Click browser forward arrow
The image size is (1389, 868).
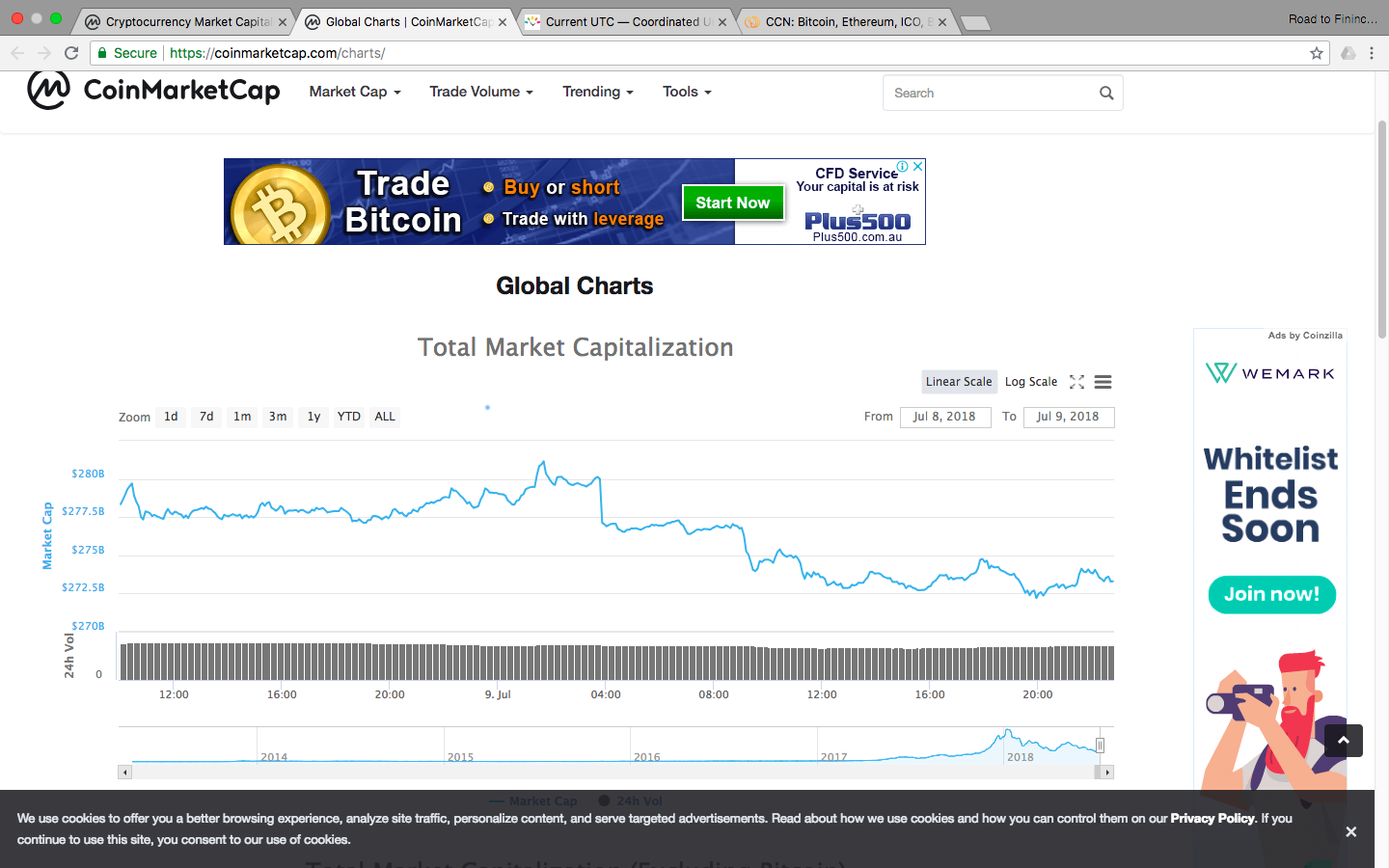click(x=44, y=53)
